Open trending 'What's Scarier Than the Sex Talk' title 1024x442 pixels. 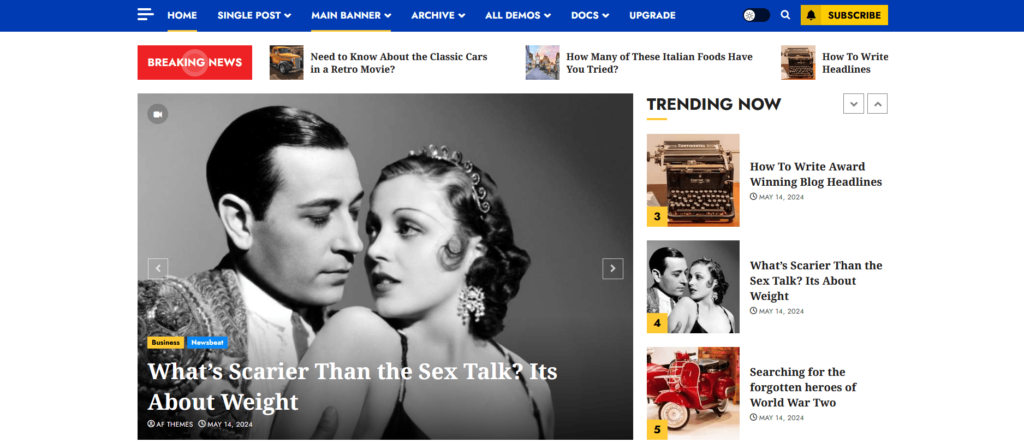[x=816, y=281]
